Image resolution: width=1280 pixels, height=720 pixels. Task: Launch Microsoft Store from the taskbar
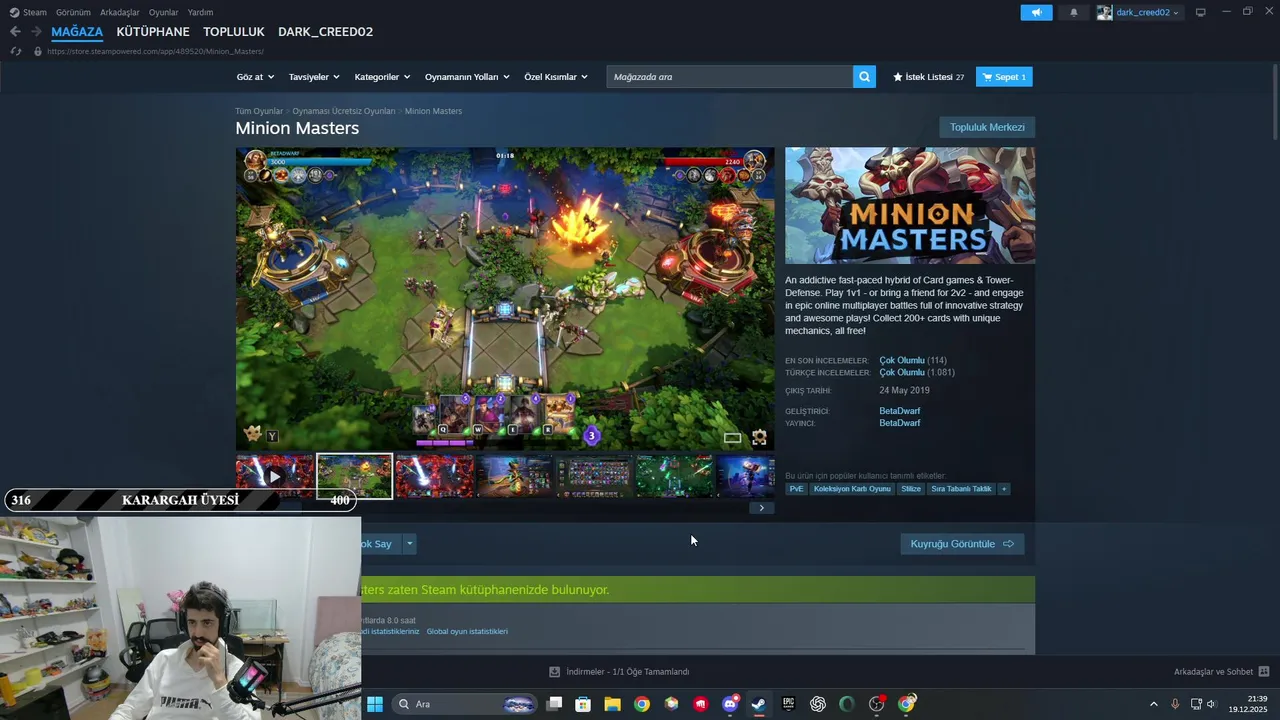[x=583, y=704]
